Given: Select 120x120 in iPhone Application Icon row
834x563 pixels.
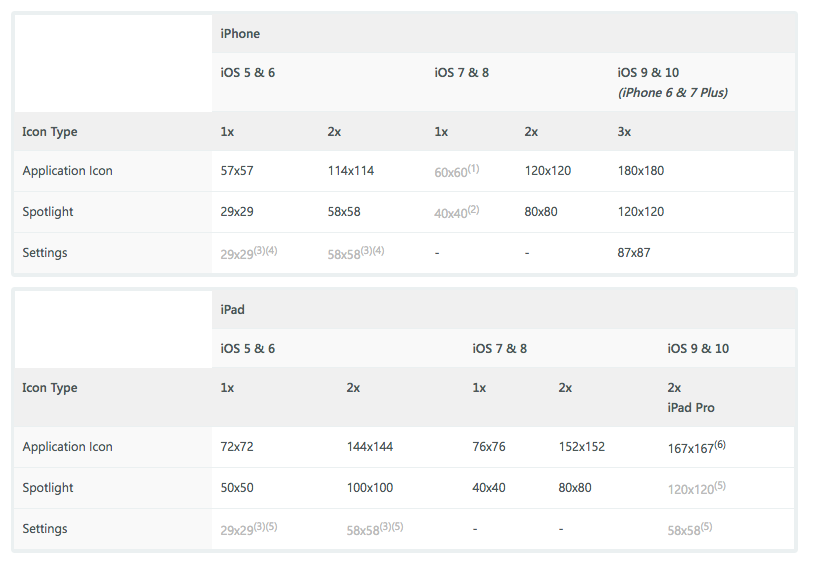Looking at the screenshot, I should point(547,171).
